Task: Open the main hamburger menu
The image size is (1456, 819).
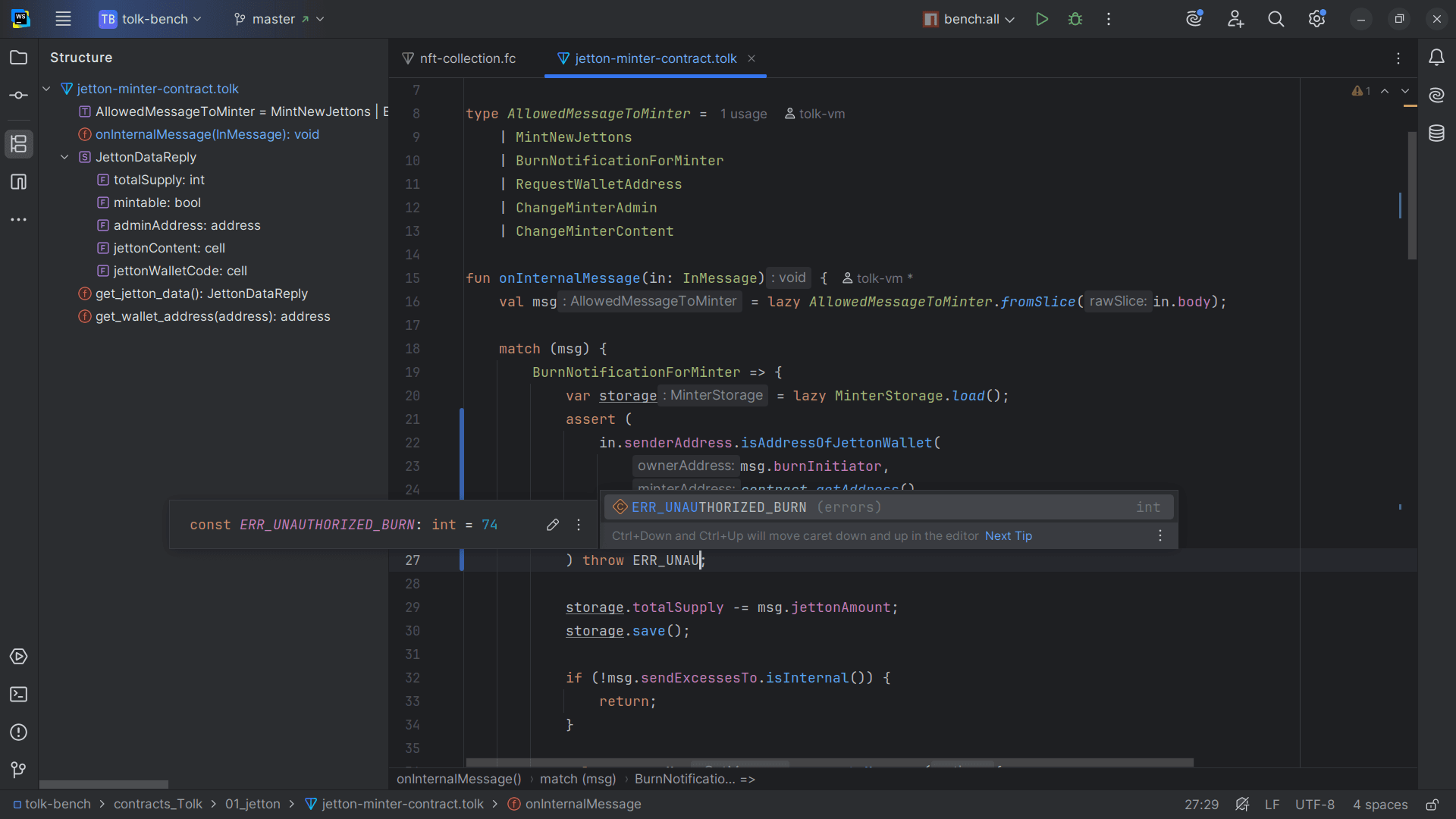Action: (63, 19)
